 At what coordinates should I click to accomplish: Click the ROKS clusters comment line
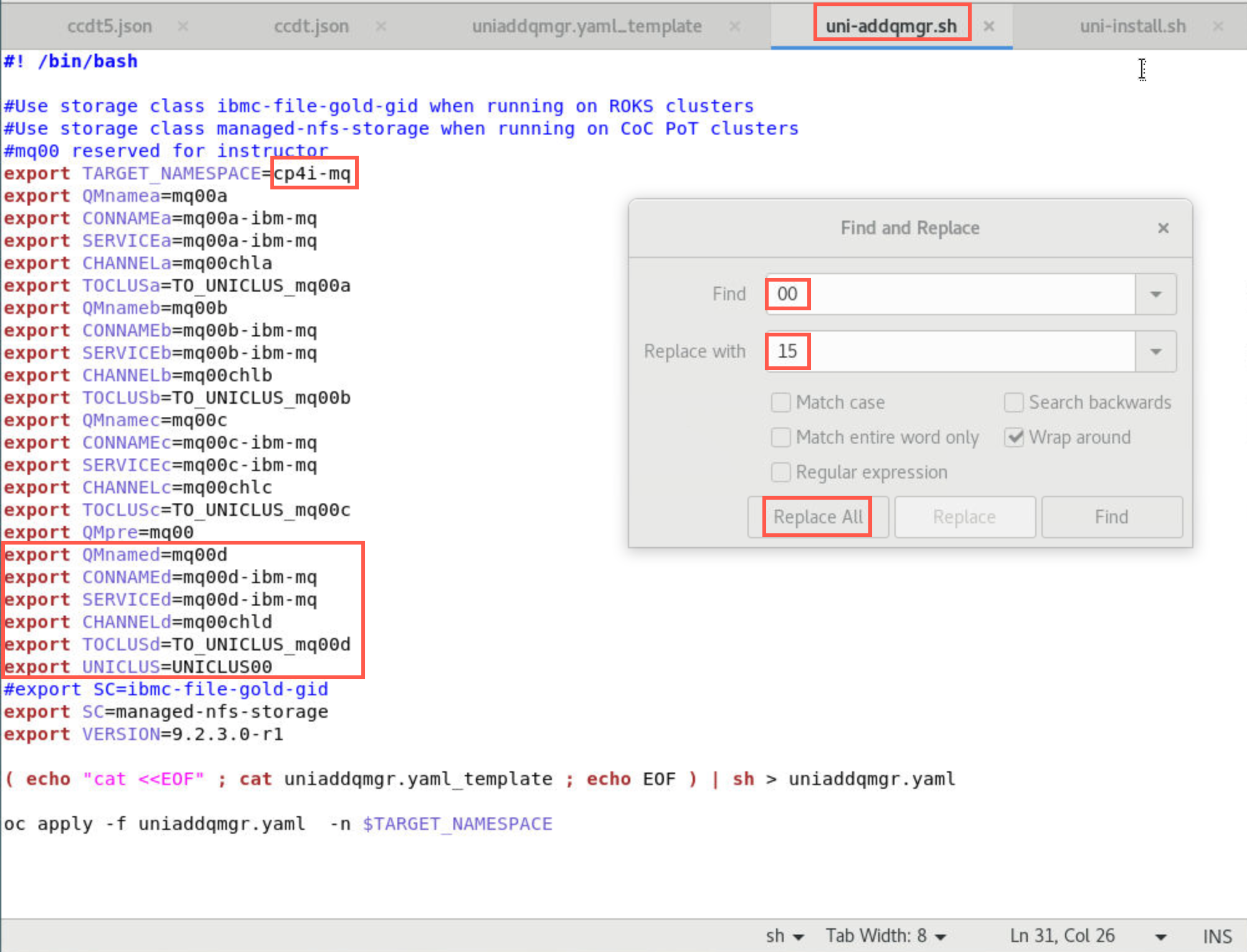tap(379, 106)
